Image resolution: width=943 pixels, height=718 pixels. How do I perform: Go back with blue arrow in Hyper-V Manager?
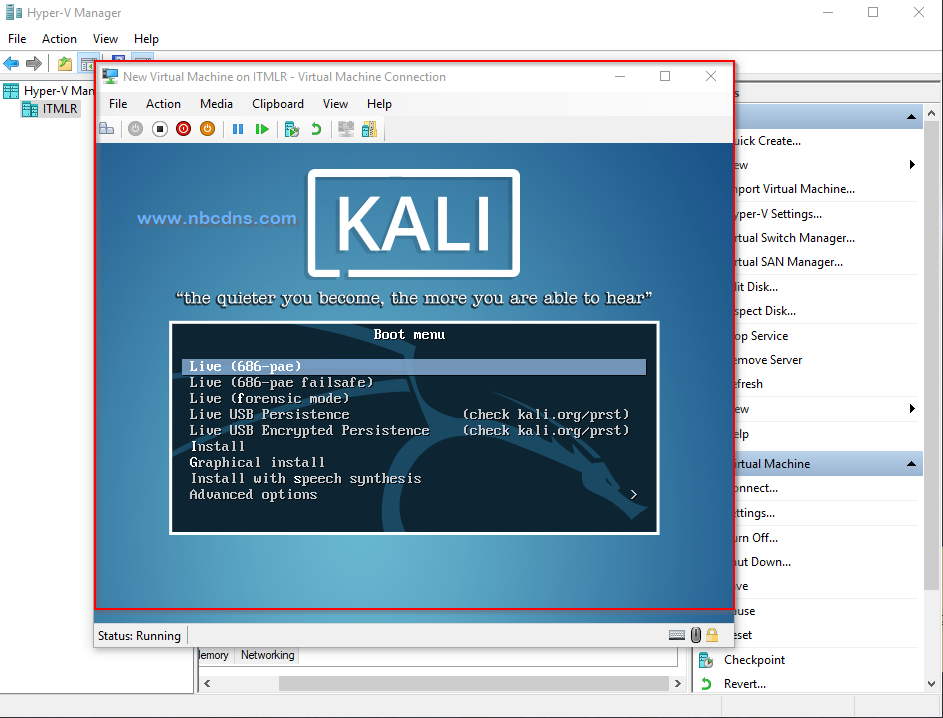[x=11, y=63]
